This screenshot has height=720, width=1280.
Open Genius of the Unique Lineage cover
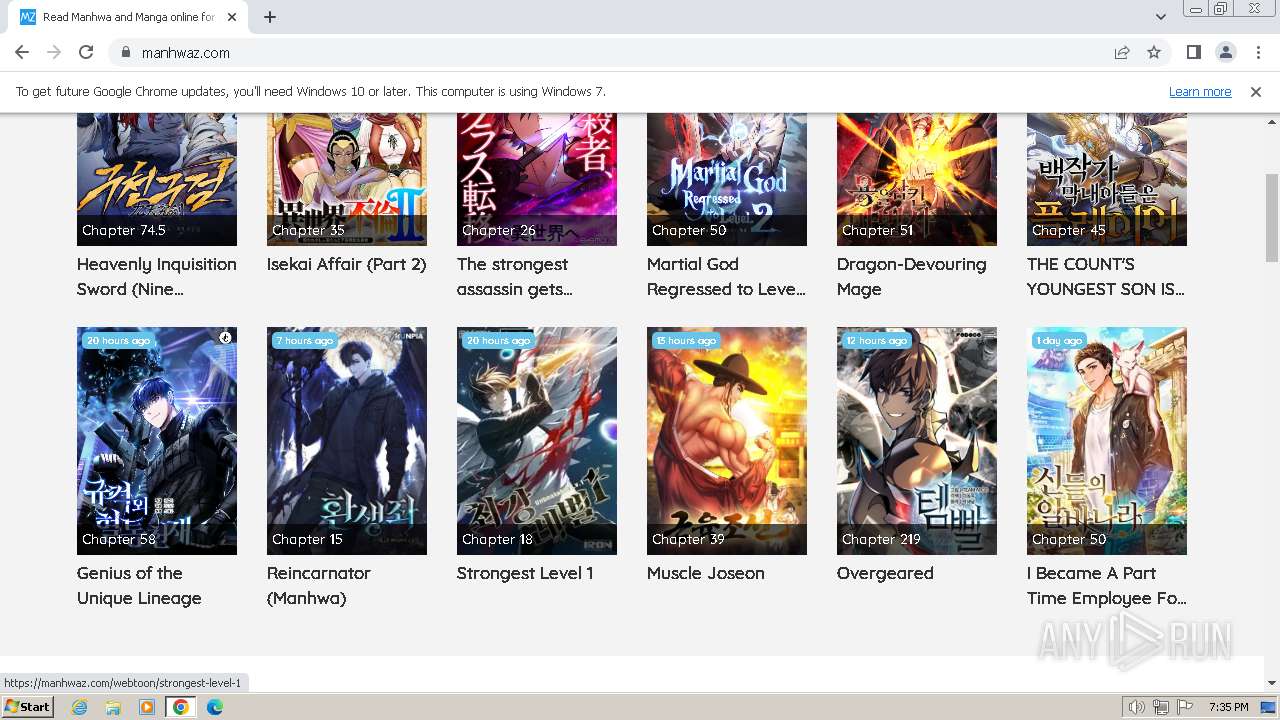point(157,441)
